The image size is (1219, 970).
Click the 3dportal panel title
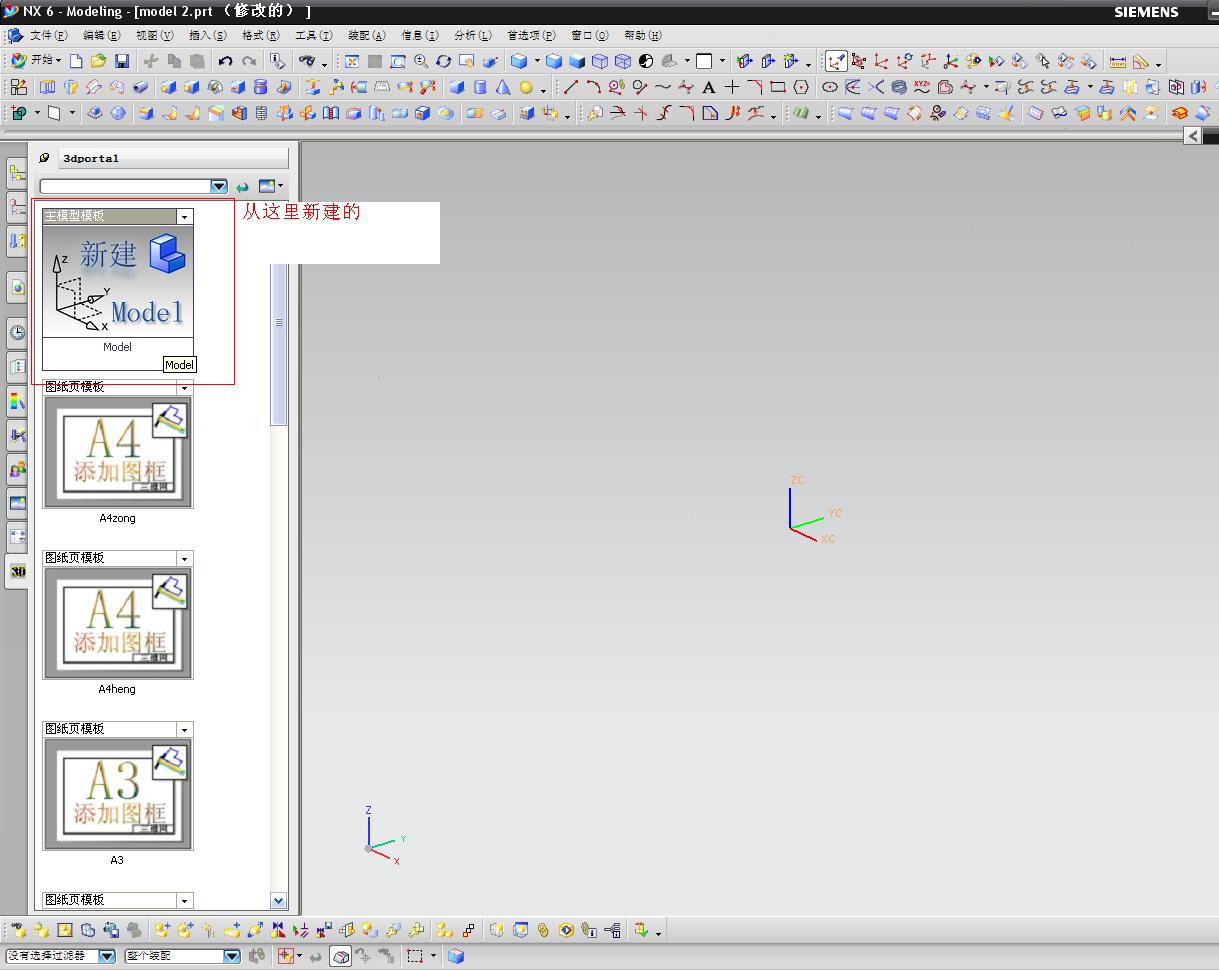click(91, 158)
